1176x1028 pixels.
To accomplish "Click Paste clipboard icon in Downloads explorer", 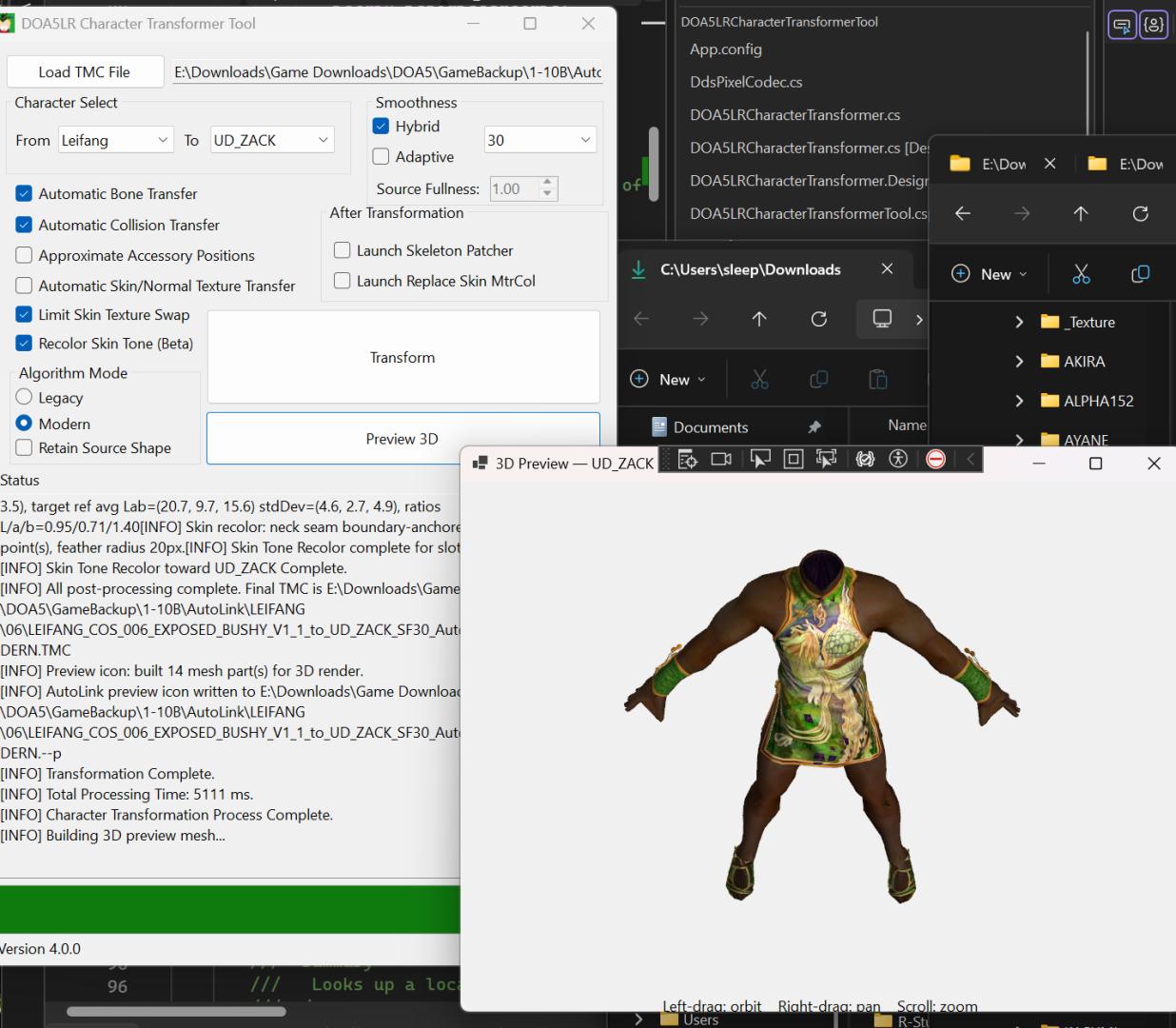I will point(877,380).
